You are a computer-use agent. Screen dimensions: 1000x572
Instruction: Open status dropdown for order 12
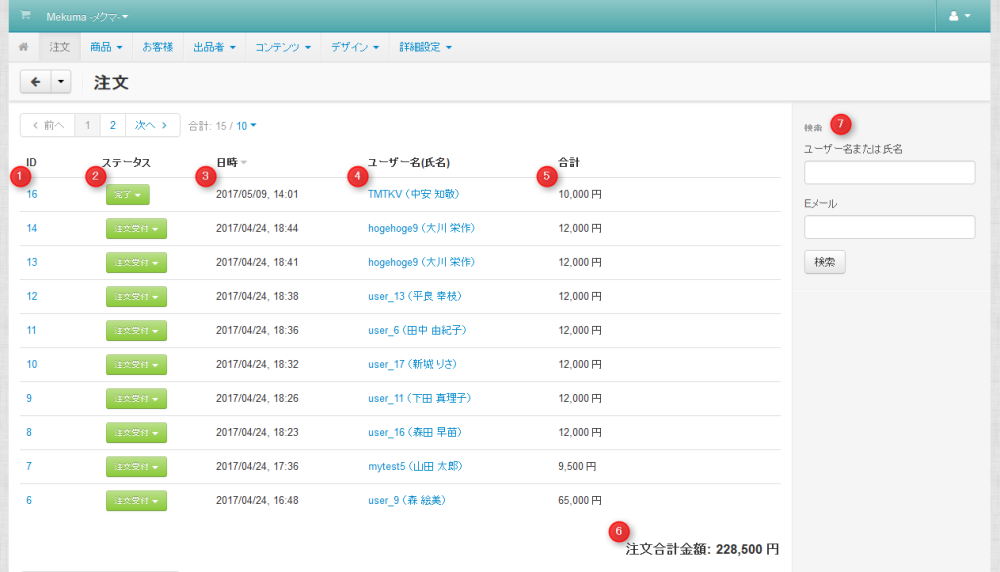point(136,297)
